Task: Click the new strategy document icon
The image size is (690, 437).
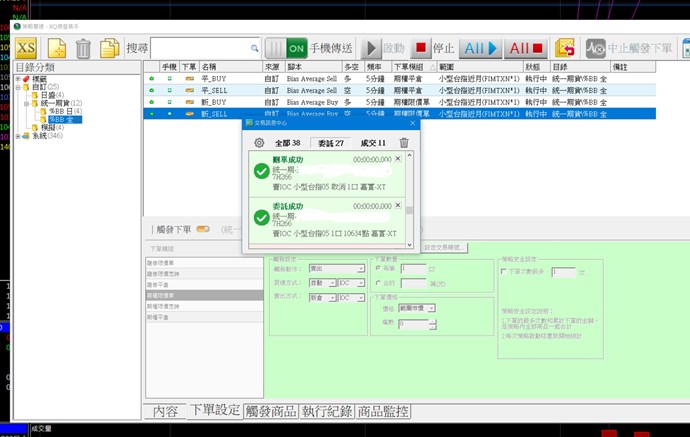Action: (58, 48)
